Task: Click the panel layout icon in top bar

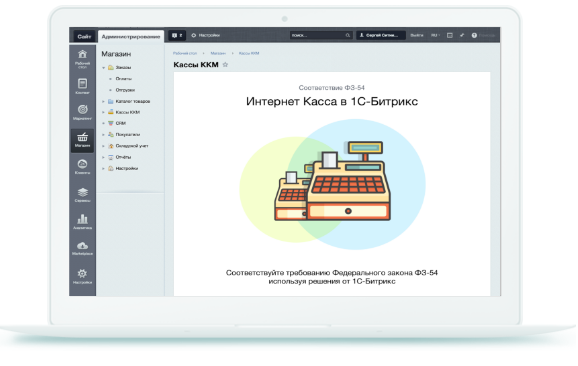Action: (450, 35)
